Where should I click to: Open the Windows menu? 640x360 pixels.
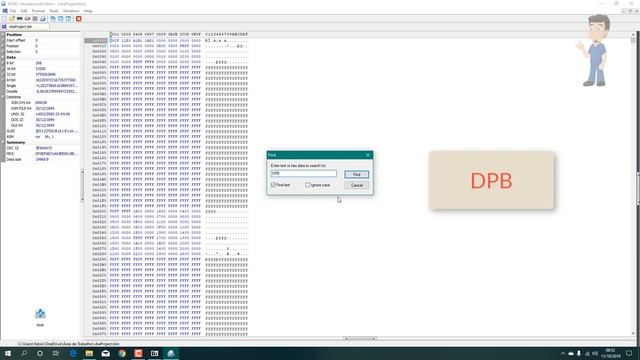coord(71,11)
